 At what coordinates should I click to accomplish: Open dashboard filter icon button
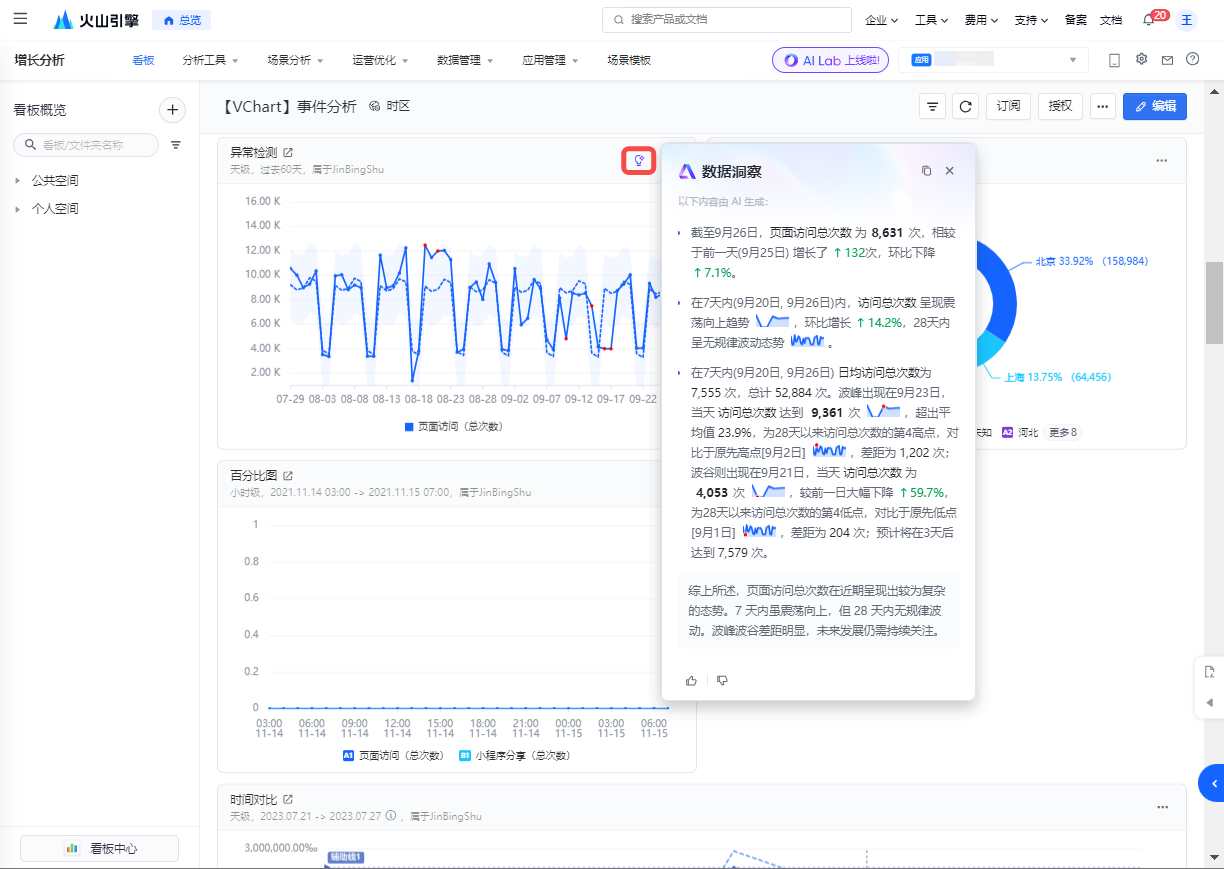click(932, 106)
